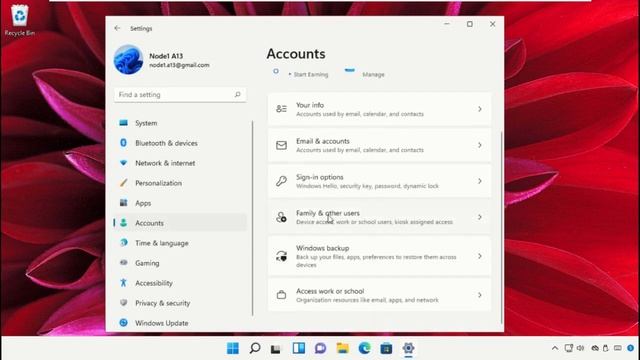
Task: Click the magnifier icon in the search box
Action: coord(238,95)
